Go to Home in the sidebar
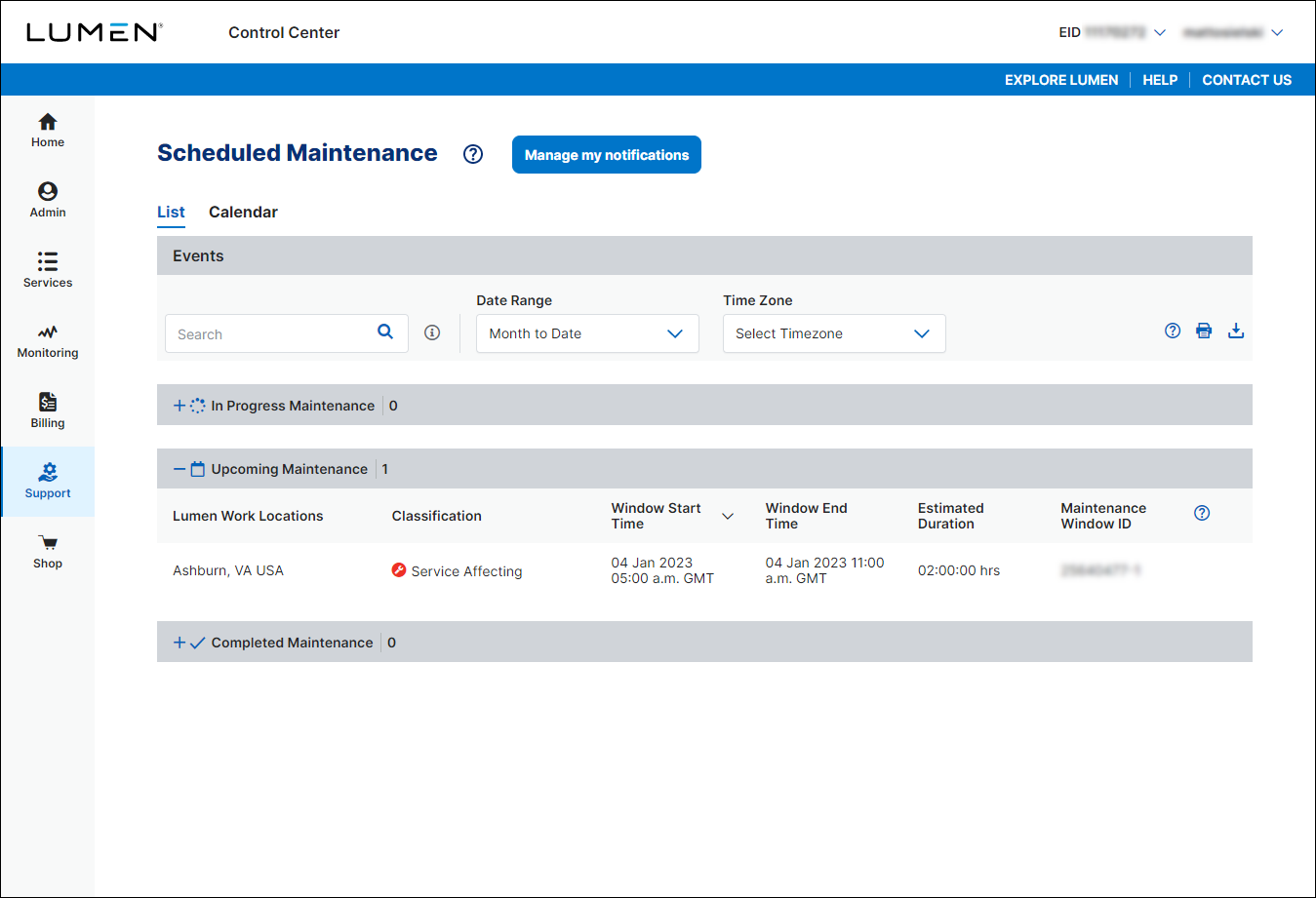The width and height of the screenshot is (1316, 898). coord(47,131)
